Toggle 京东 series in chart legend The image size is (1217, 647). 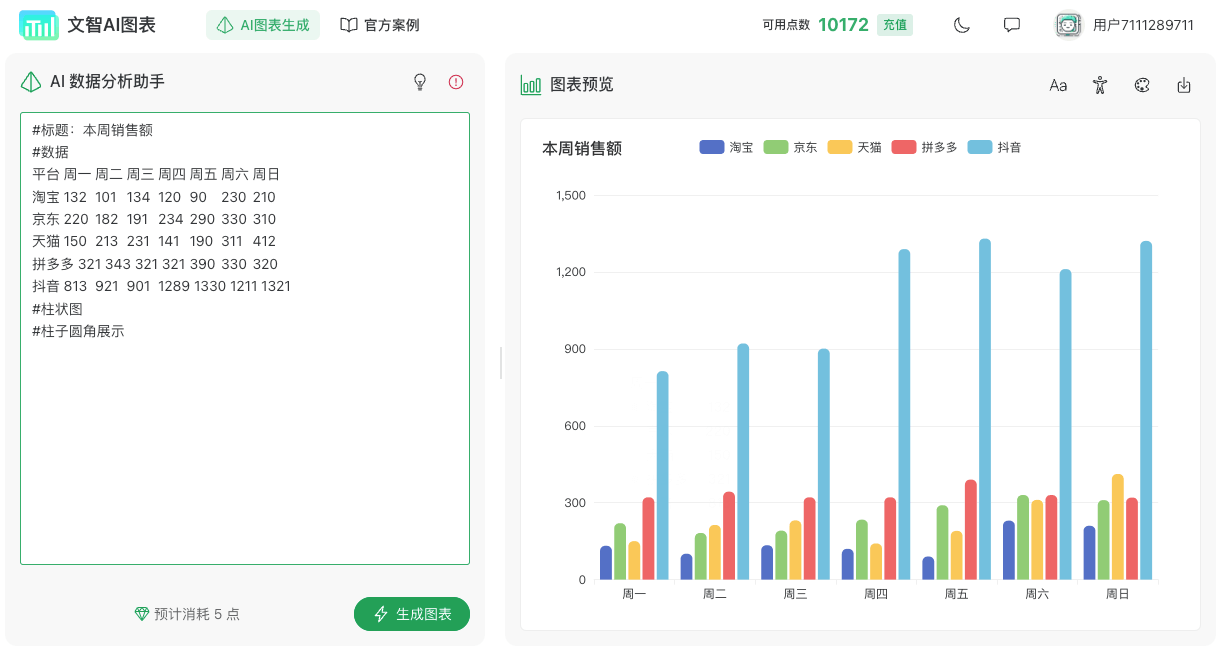tap(790, 147)
